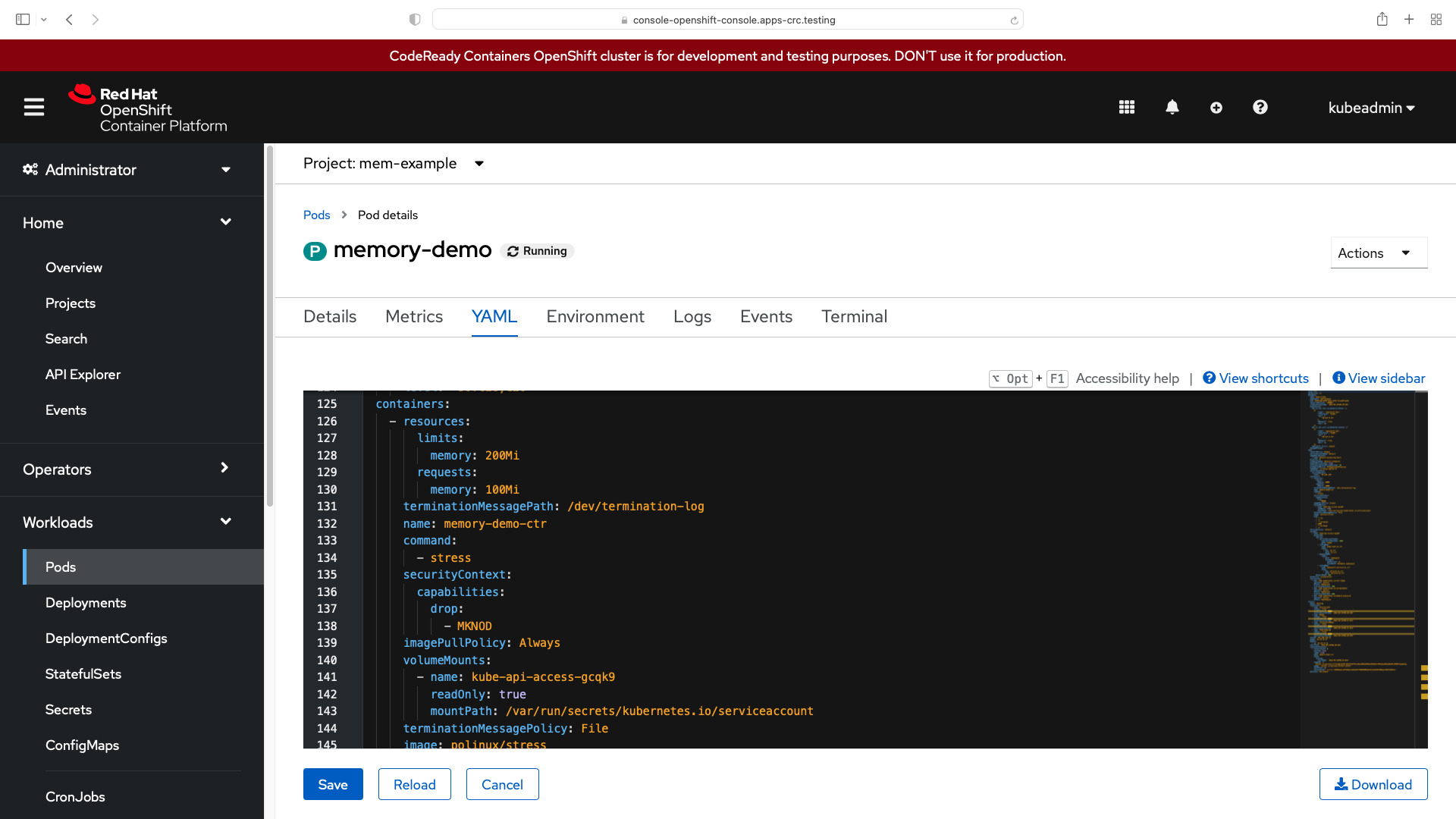Open Deployments in sidebar
This screenshot has height=819, width=1456.
[x=86, y=603]
